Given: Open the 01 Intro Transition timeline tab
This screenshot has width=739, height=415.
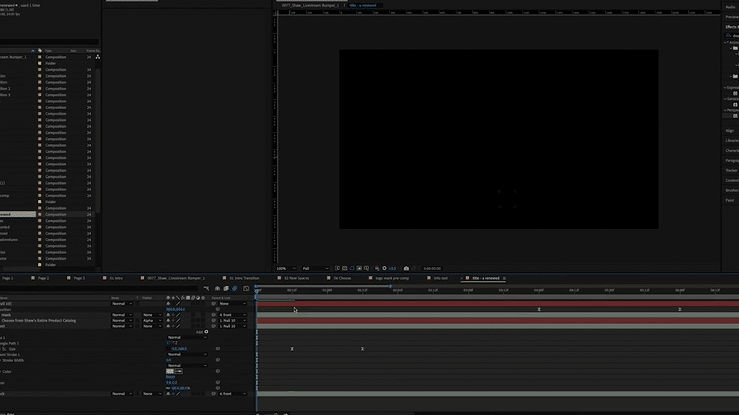Looking at the screenshot, I should [244, 278].
